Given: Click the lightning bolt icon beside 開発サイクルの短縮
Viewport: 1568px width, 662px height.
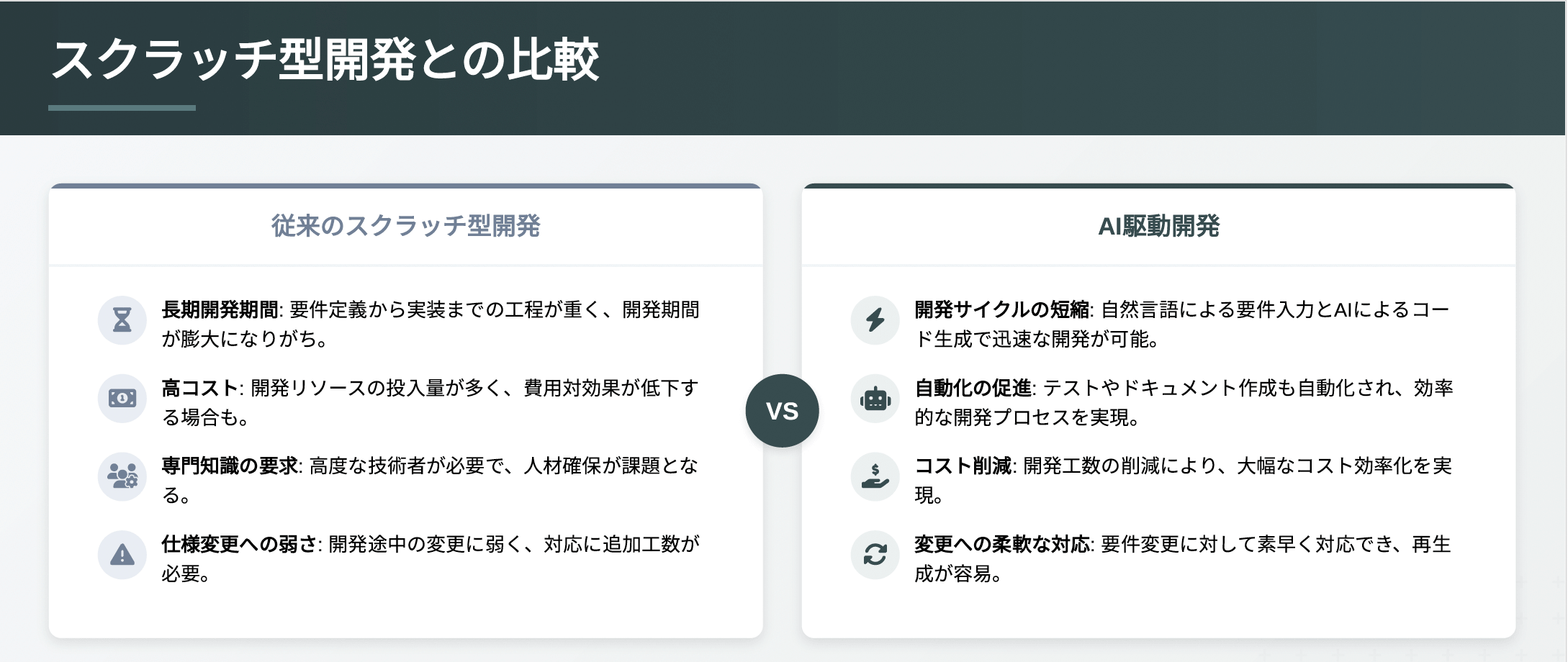Looking at the screenshot, I should 875,320.
